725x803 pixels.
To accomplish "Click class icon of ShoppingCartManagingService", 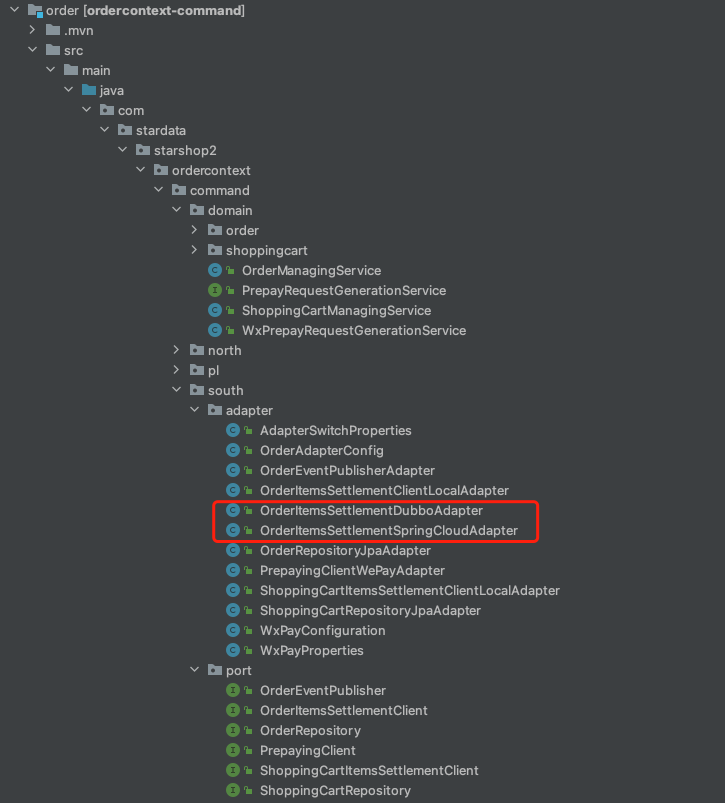I will coord(215,310).
